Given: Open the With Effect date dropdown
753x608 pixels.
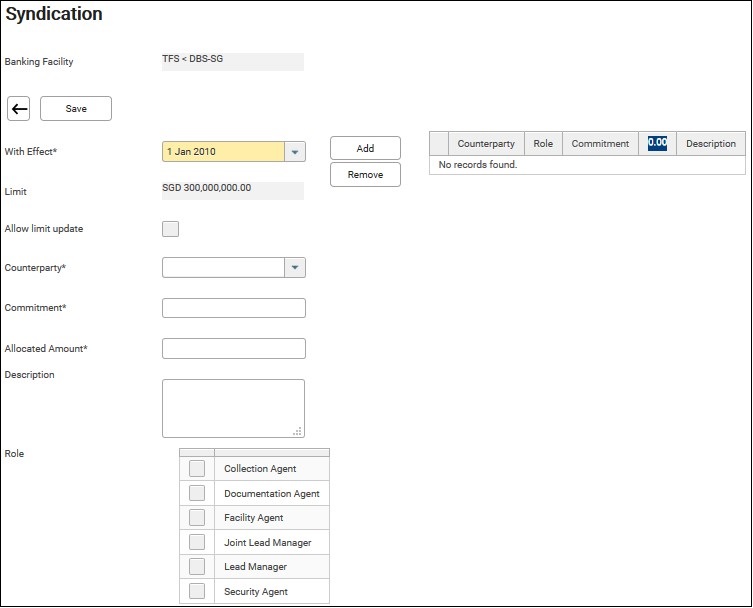Looking at the screenshot, I should tap(295, 152).
